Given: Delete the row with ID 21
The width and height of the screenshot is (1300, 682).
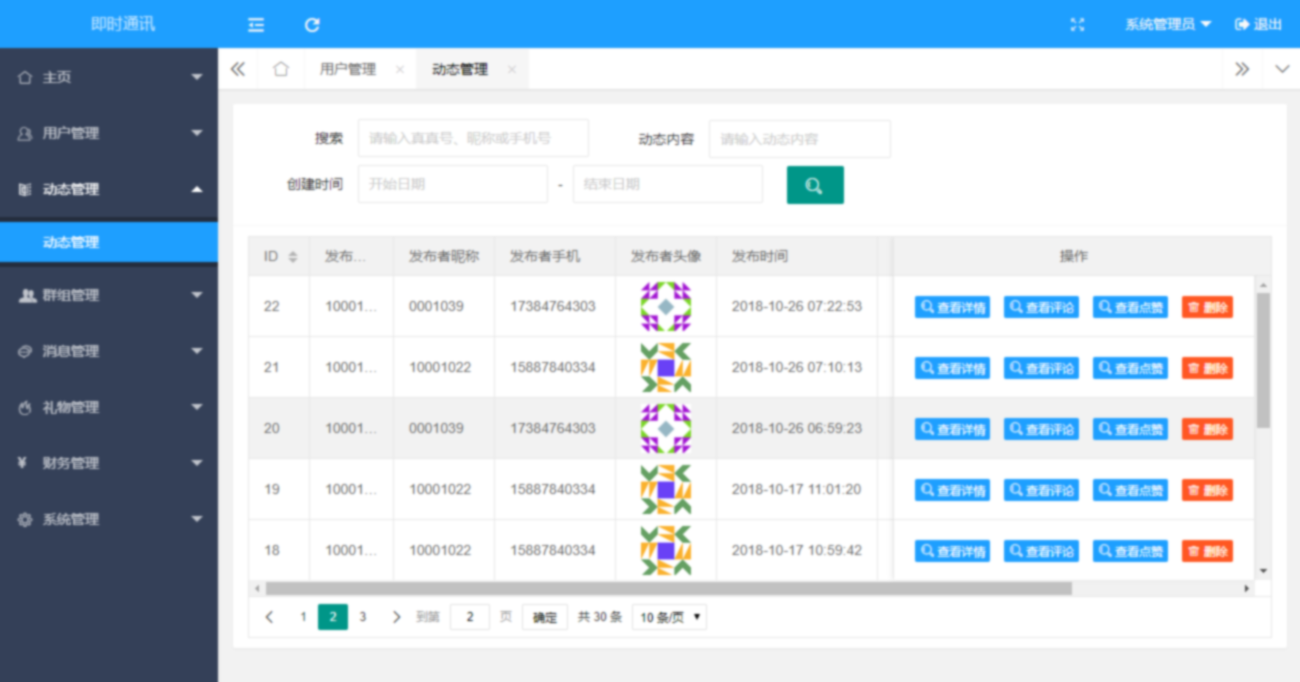Looking at the screenshot, I should (1207, 368).
